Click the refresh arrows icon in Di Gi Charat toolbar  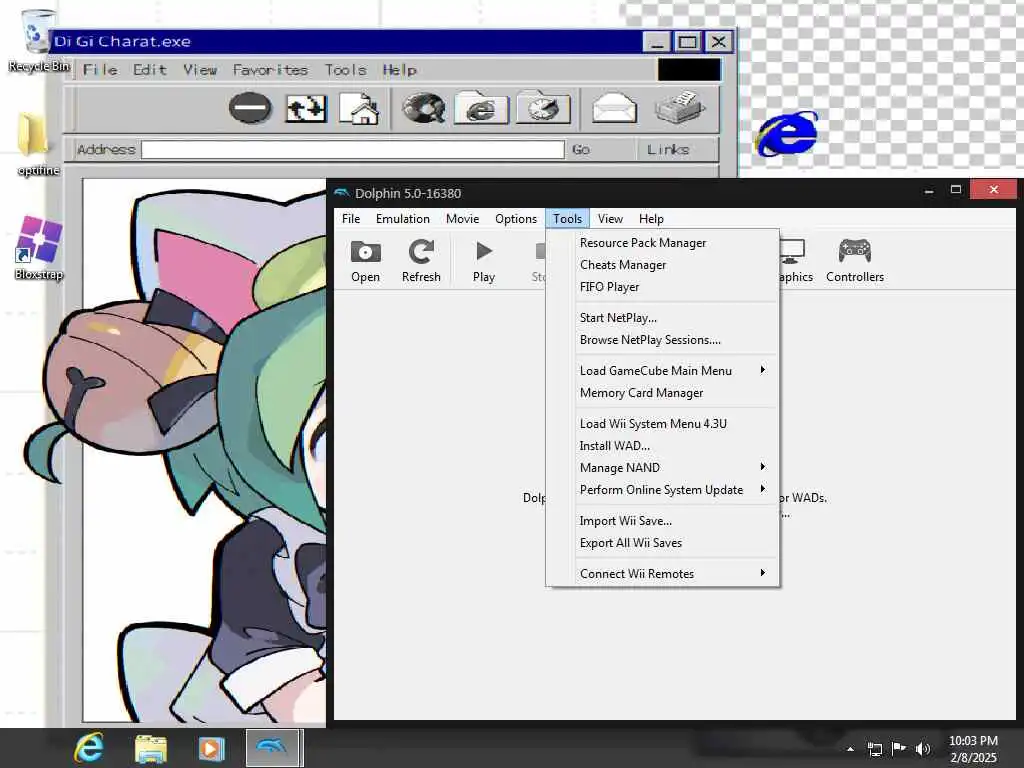tap(306, 108)
